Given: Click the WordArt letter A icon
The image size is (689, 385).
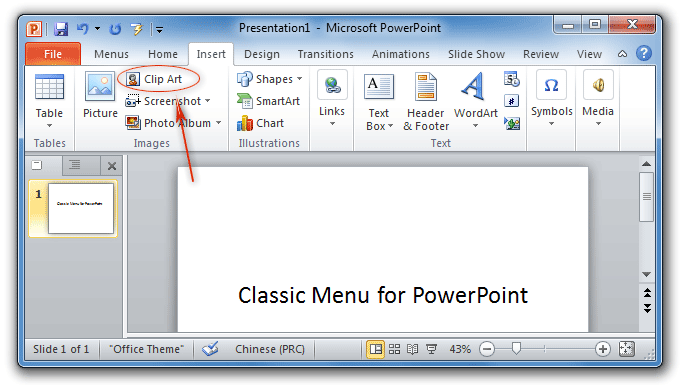Looking at the screenshot, I should (x=474, y=86).
